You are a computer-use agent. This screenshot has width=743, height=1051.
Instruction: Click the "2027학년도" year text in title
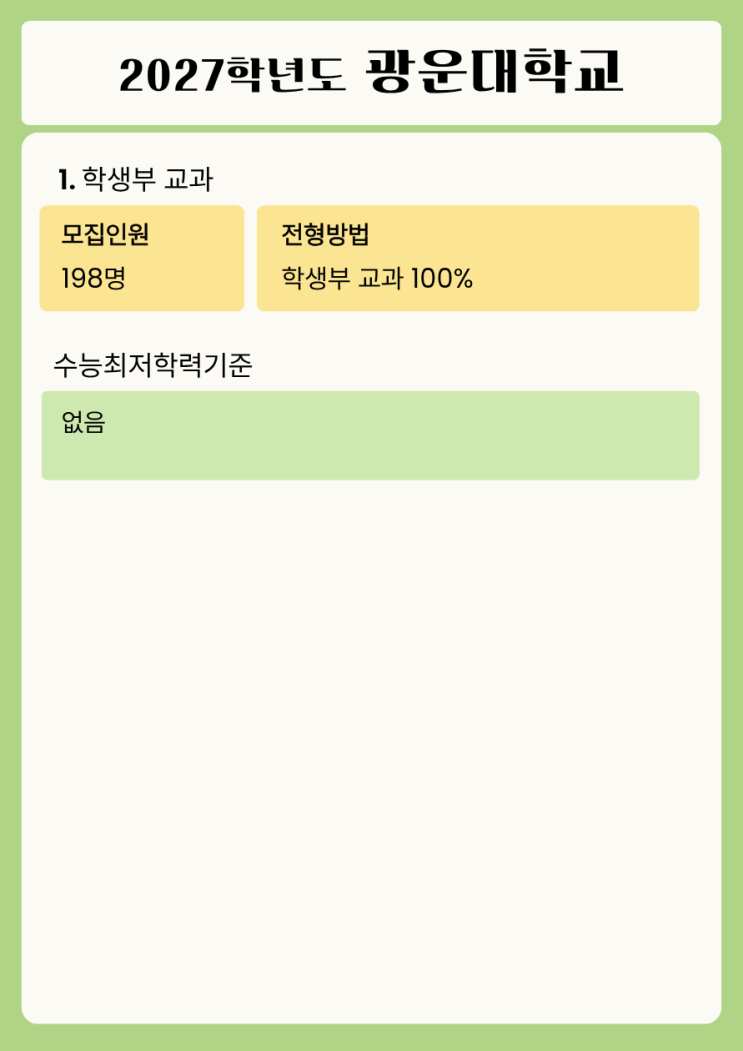click(232, 74)
